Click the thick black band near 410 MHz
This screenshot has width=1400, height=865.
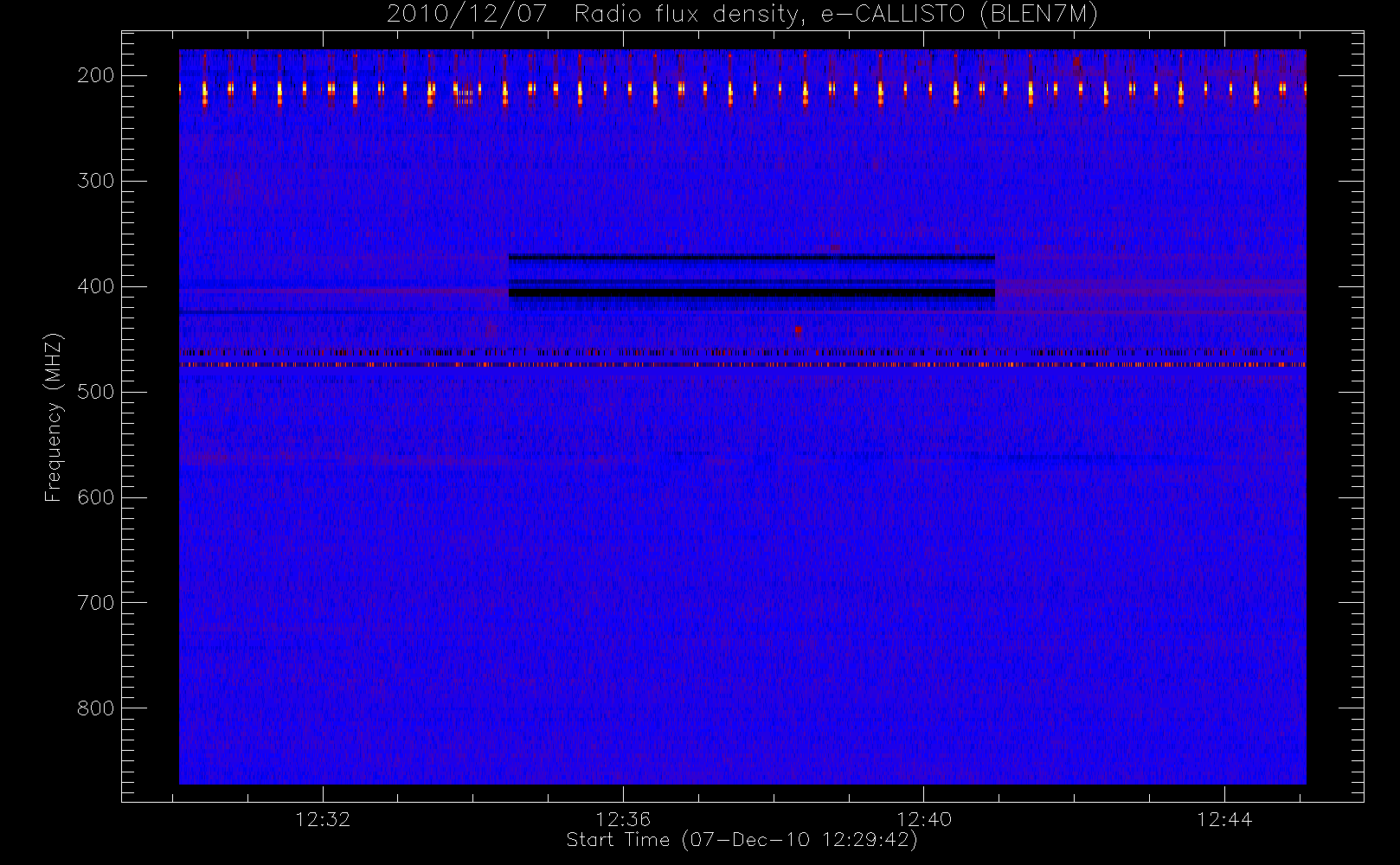752,293
